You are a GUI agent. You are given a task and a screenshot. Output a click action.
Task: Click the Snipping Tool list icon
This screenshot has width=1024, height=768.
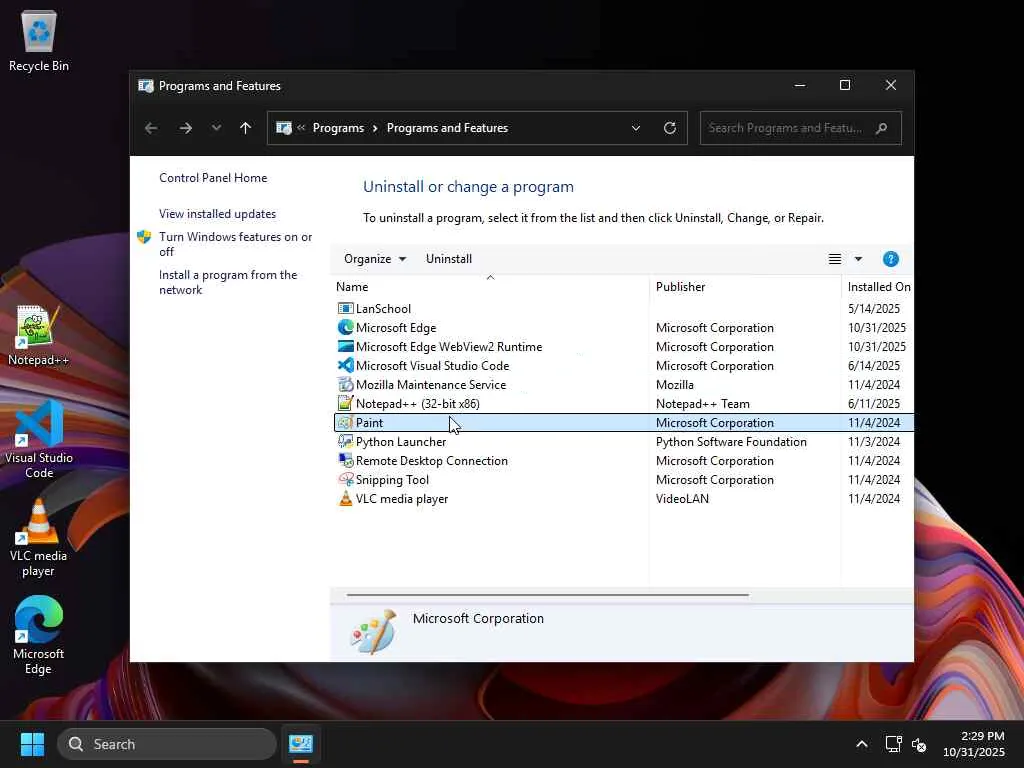point(345,479)
